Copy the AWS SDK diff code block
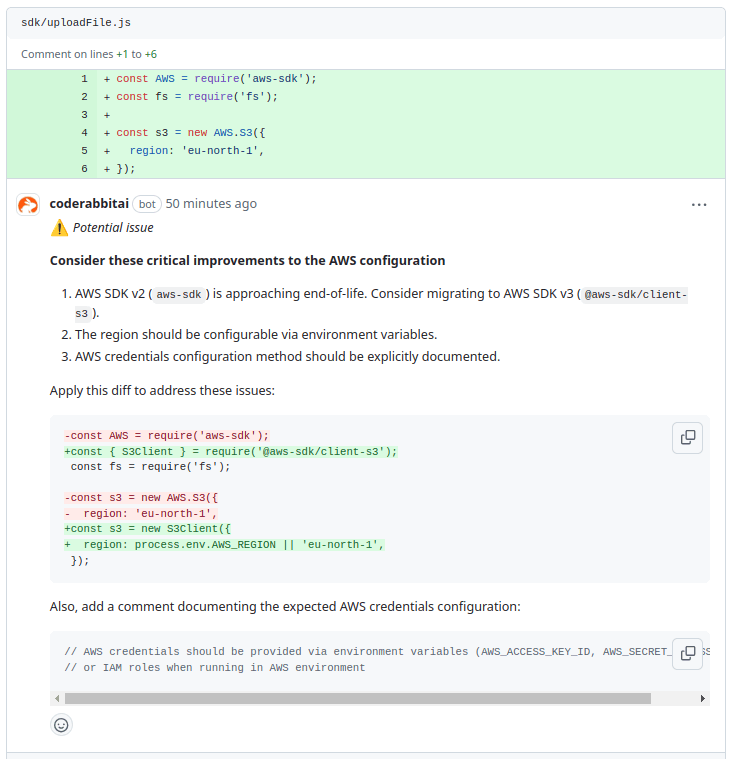The image size is (733, 759). [x=688, y=437]
